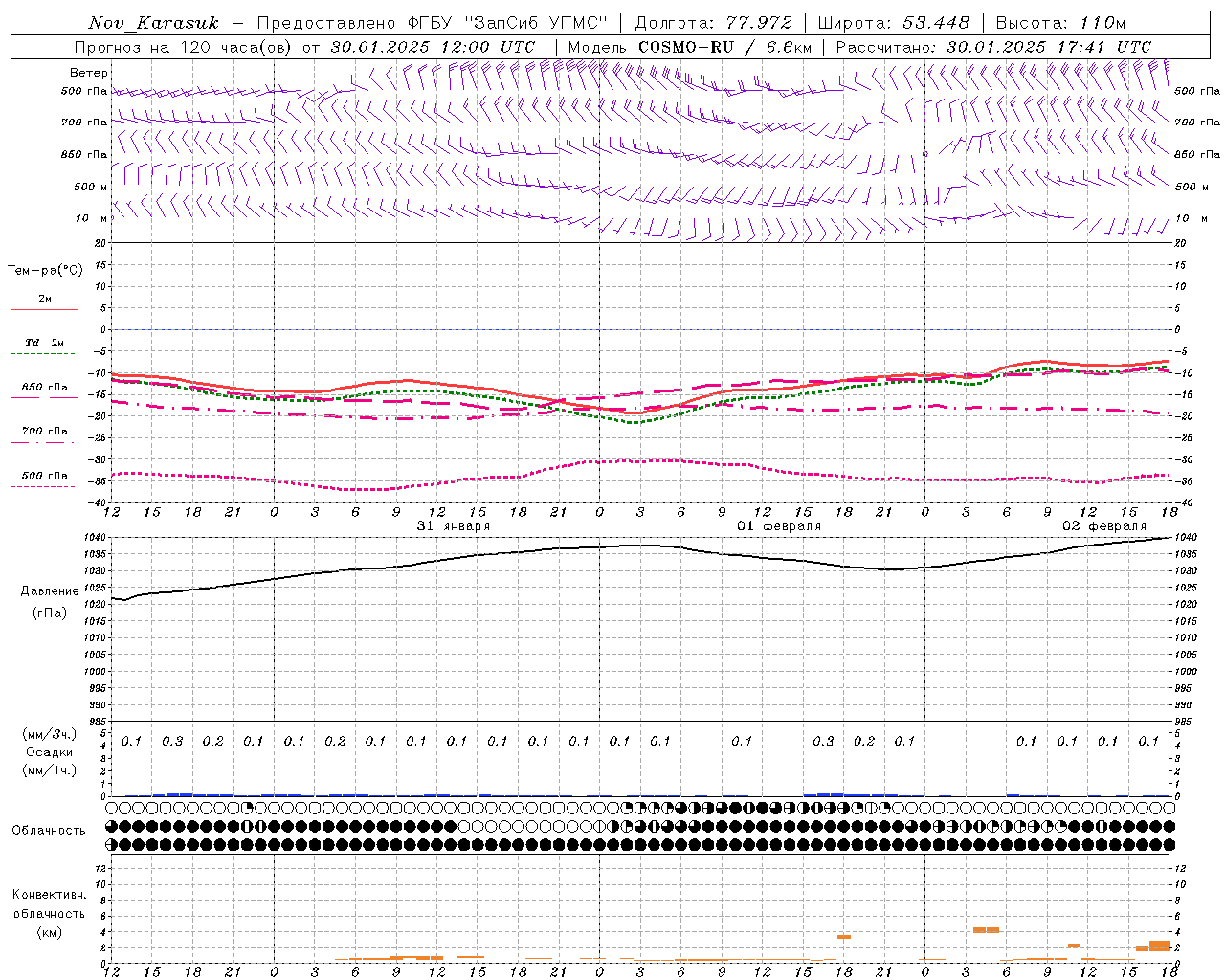The width and height of the screenshot is (1225, 980).
Task: Select 'Прогноз на 120 часа(ов)' forecast text
Action: [x=184, y=47]
